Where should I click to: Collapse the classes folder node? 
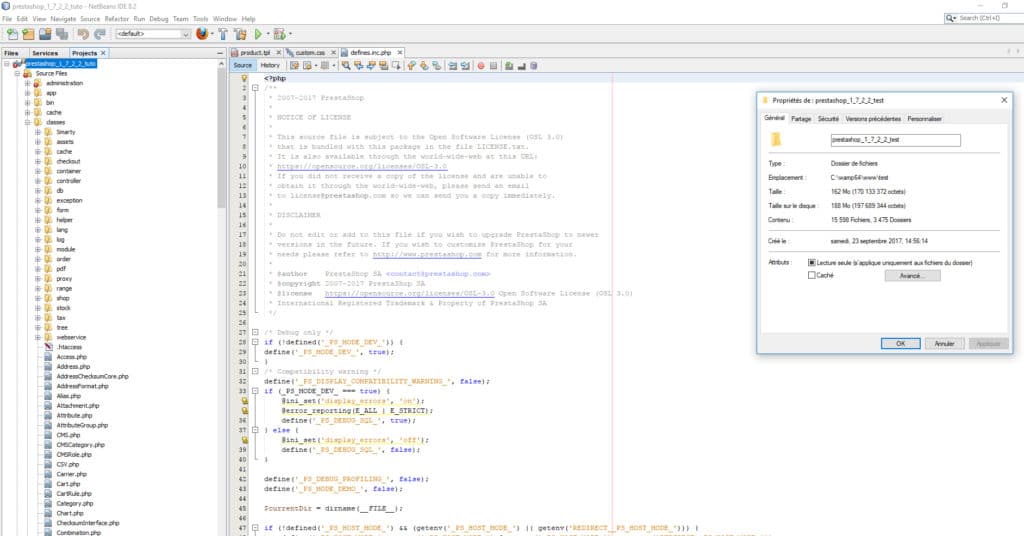tap(28, 122)
